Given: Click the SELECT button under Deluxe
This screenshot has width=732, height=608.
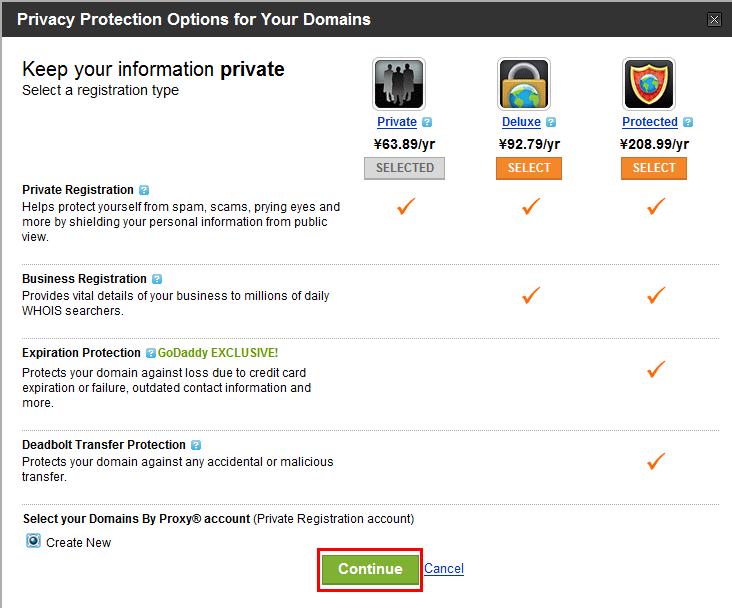Looking at the screenshot, I should tap(529, 168).
